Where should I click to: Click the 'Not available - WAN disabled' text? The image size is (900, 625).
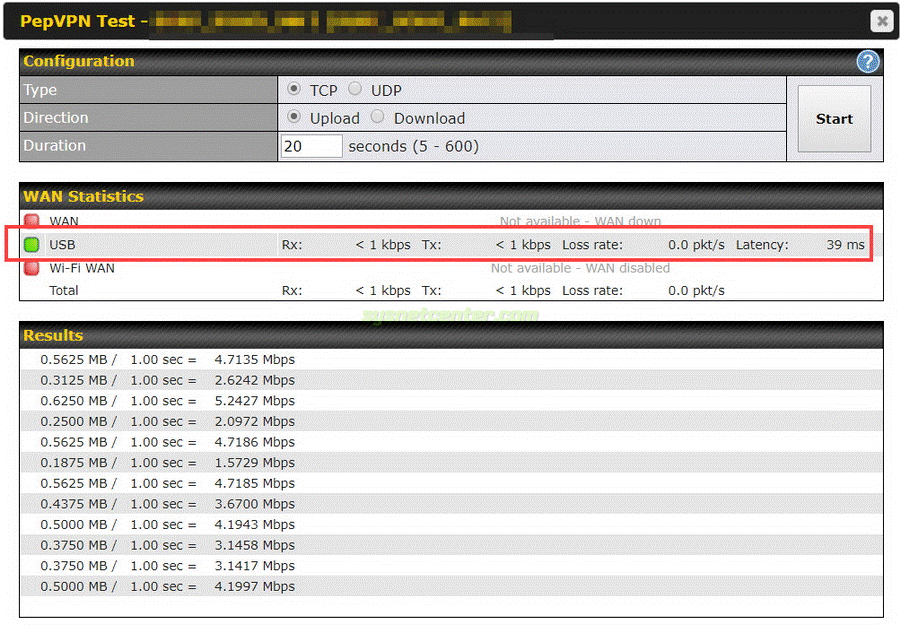click(580, 268)
